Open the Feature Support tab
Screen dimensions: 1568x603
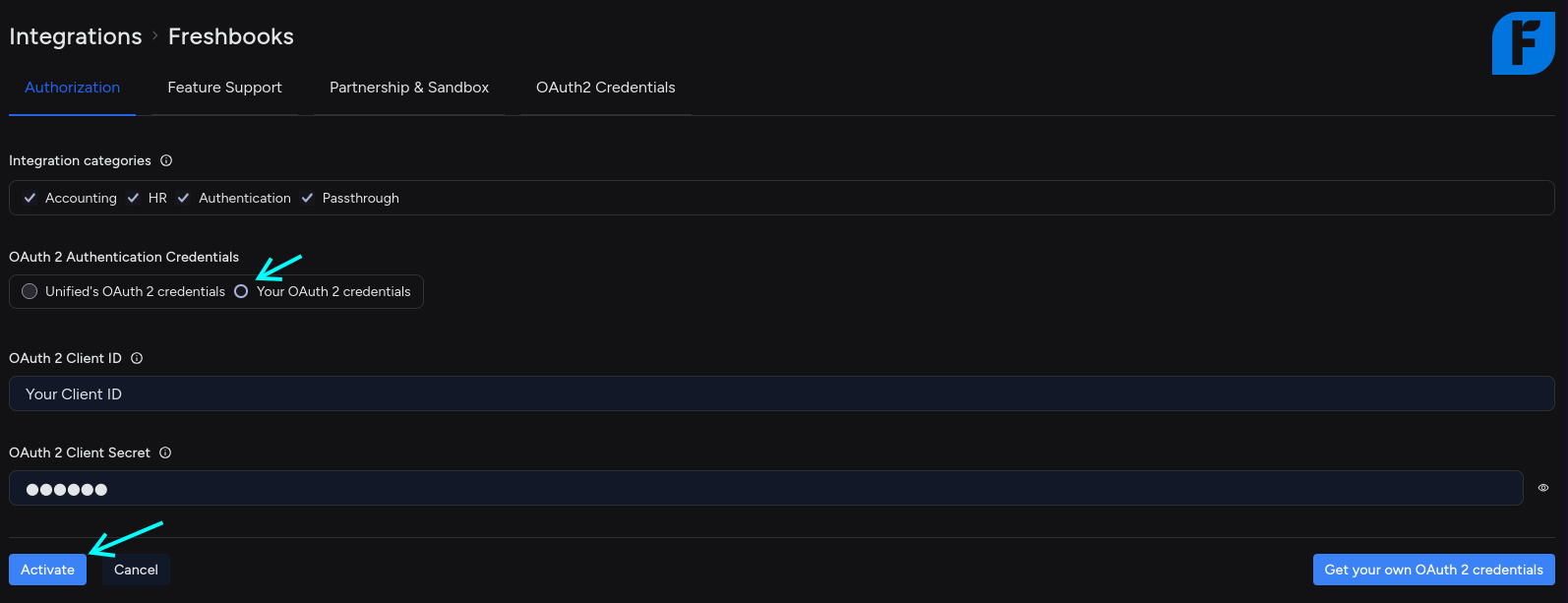pyautogui.click(x=224, y=88)
